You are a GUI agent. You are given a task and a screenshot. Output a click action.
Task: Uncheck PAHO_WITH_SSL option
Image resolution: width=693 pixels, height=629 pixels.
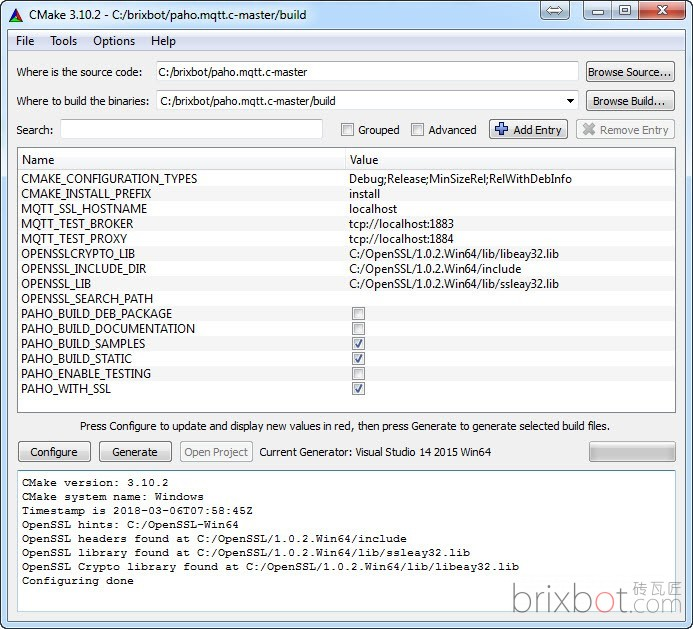pos(358,389)
